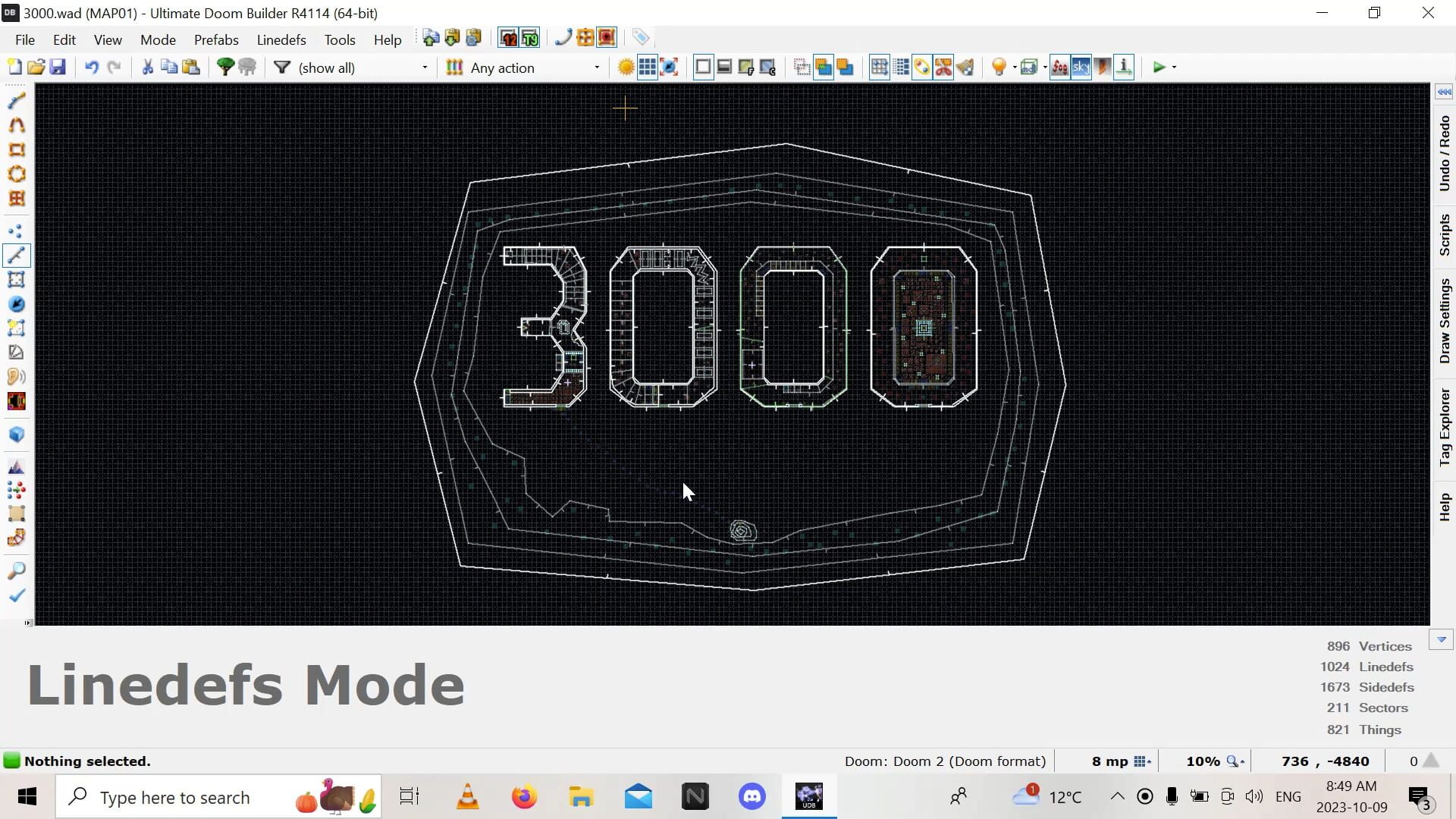
Task: Open Firefox from the taskbar
Action: [x=524, y=797]
